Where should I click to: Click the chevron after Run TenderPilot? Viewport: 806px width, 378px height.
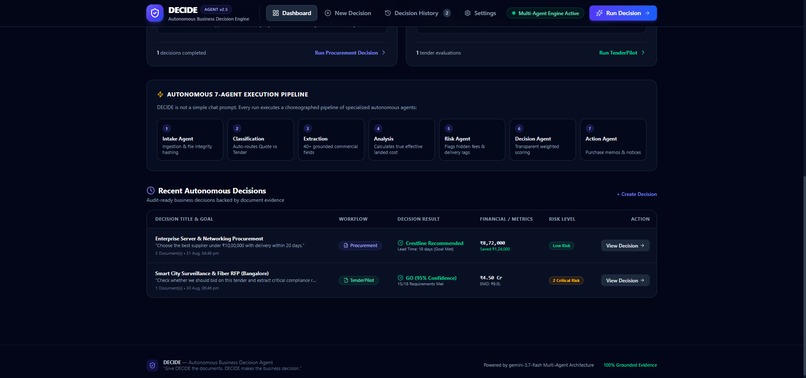coord(643,52)
